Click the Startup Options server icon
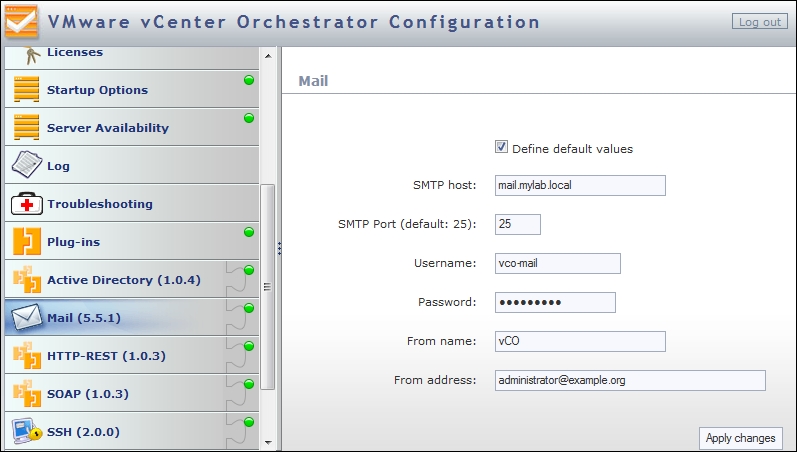 pyautogui.click(x=26, y=89)
